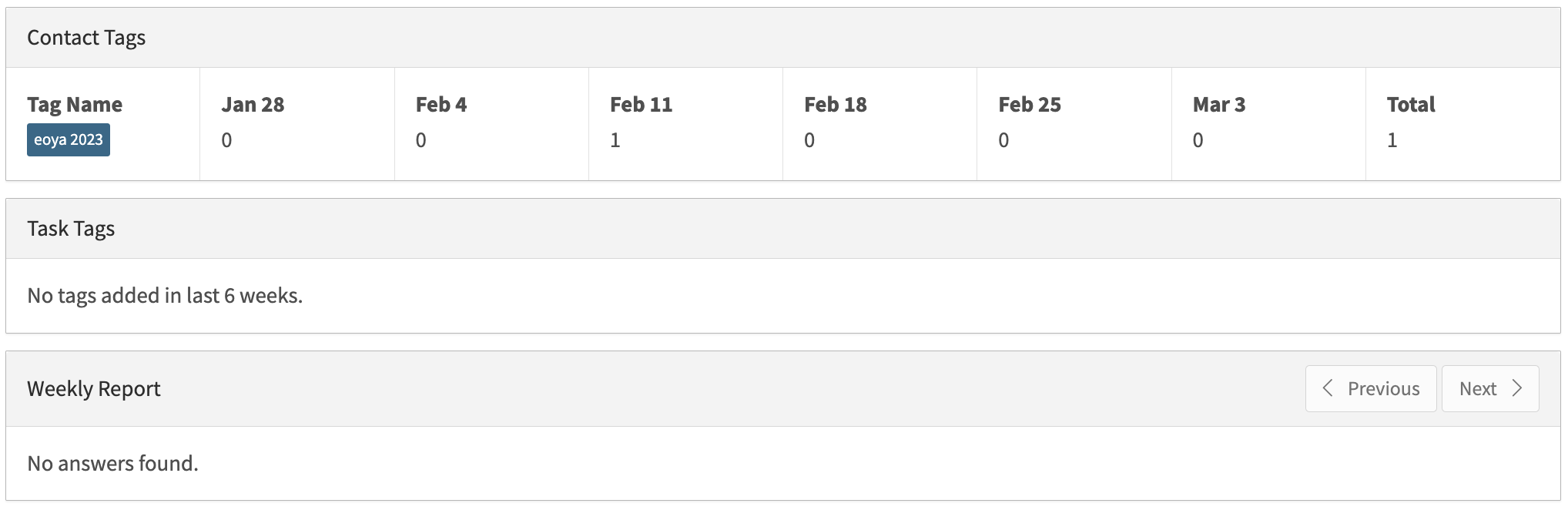Screen dimensions: 1568x510
Task: Click the 'No answers found' message
Action: click(x=112, y=464)
